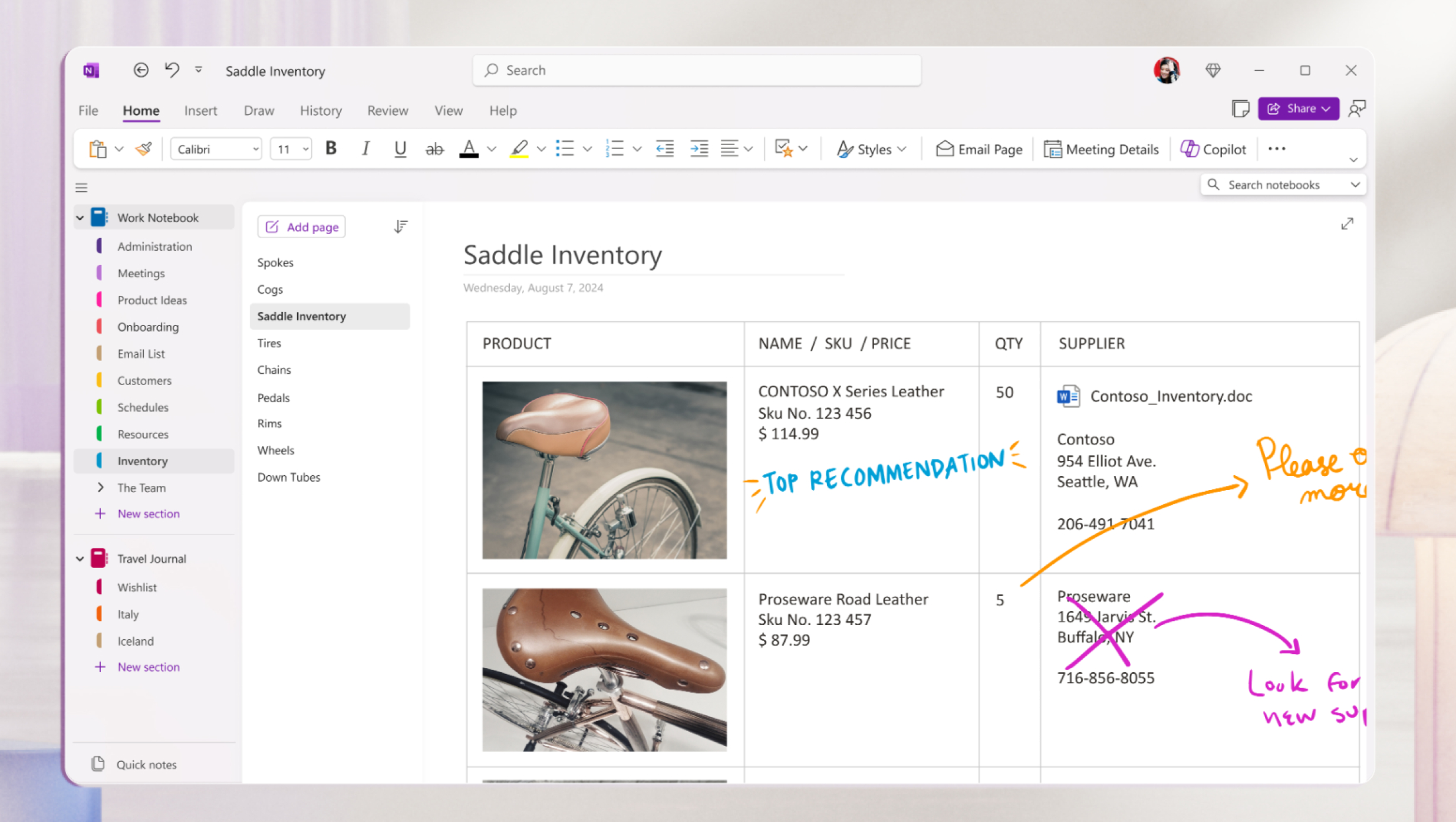Open the Customize Quick Access Toolbar arrow
This screenshot has width=1456, height=822.
click(199, 70)
